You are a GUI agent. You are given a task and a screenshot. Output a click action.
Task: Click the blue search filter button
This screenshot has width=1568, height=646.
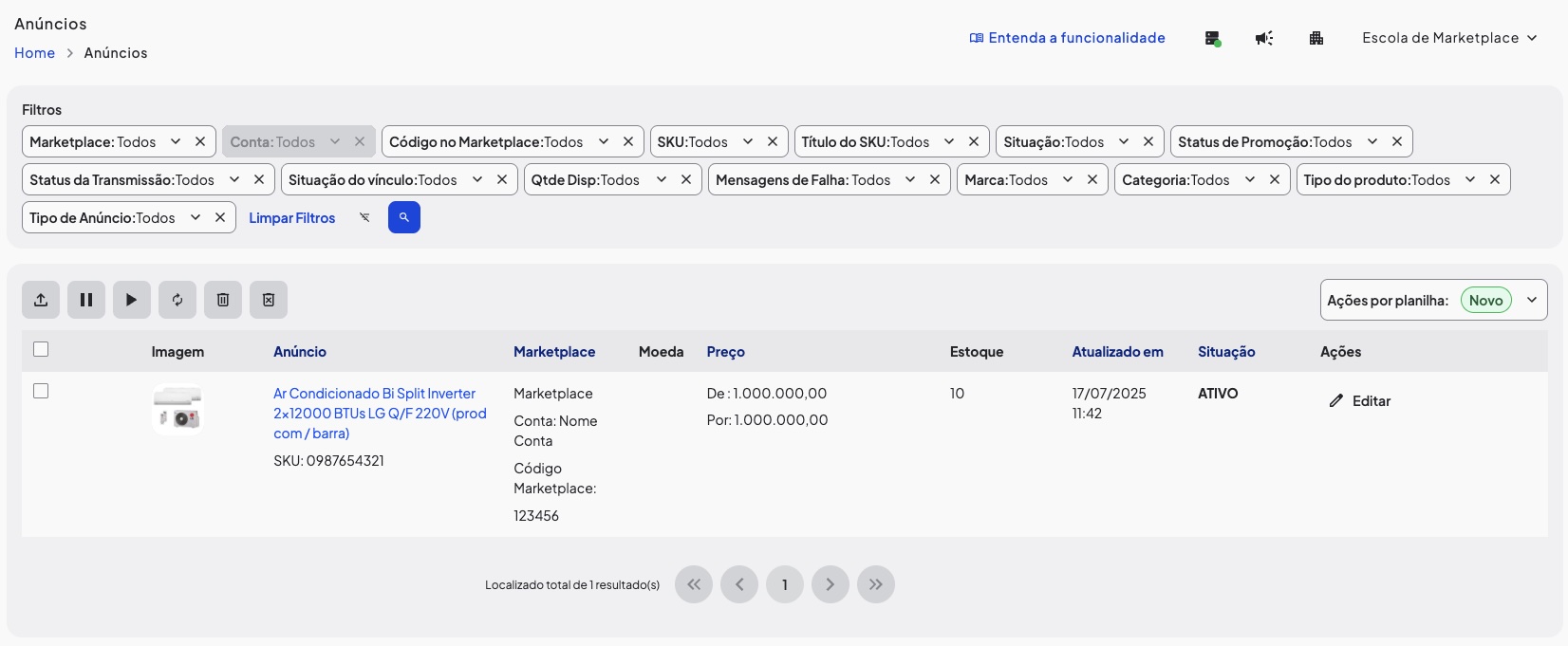(403, 217)
